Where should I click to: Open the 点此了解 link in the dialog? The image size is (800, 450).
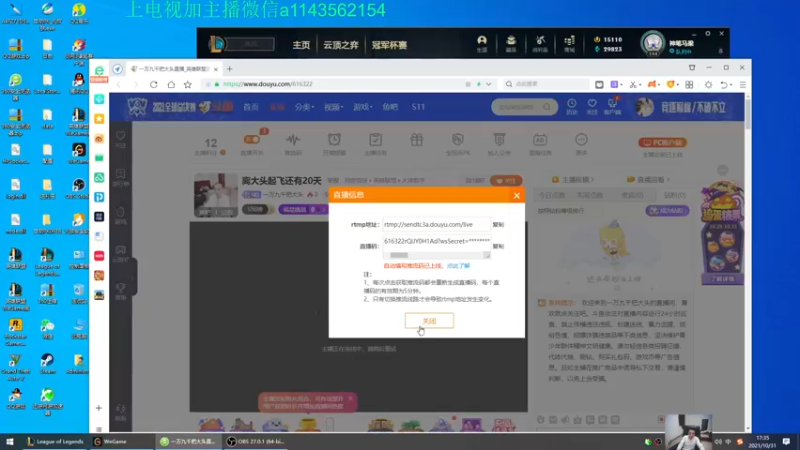pyautogui.click(x=458, y=266)
